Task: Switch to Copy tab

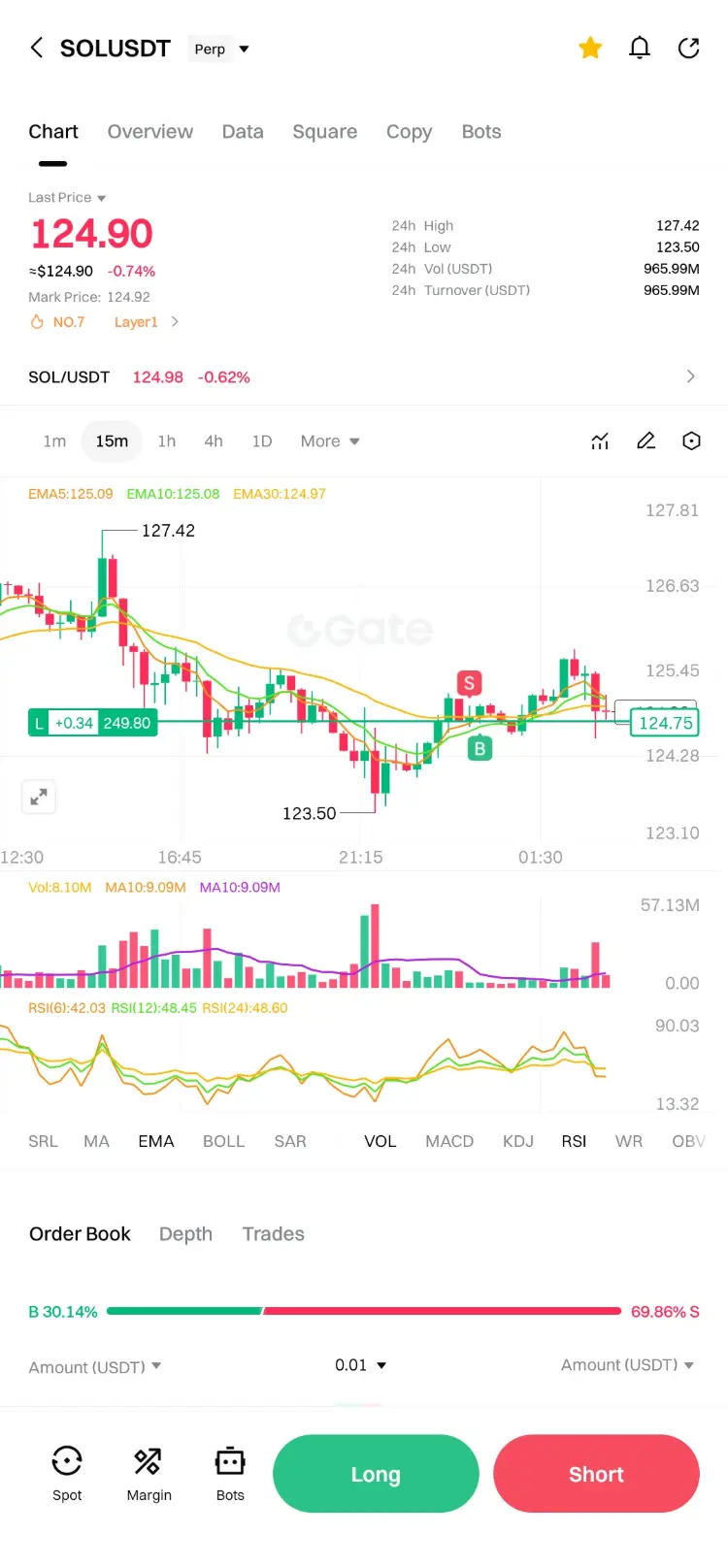Action: click(x=409, y=132)
